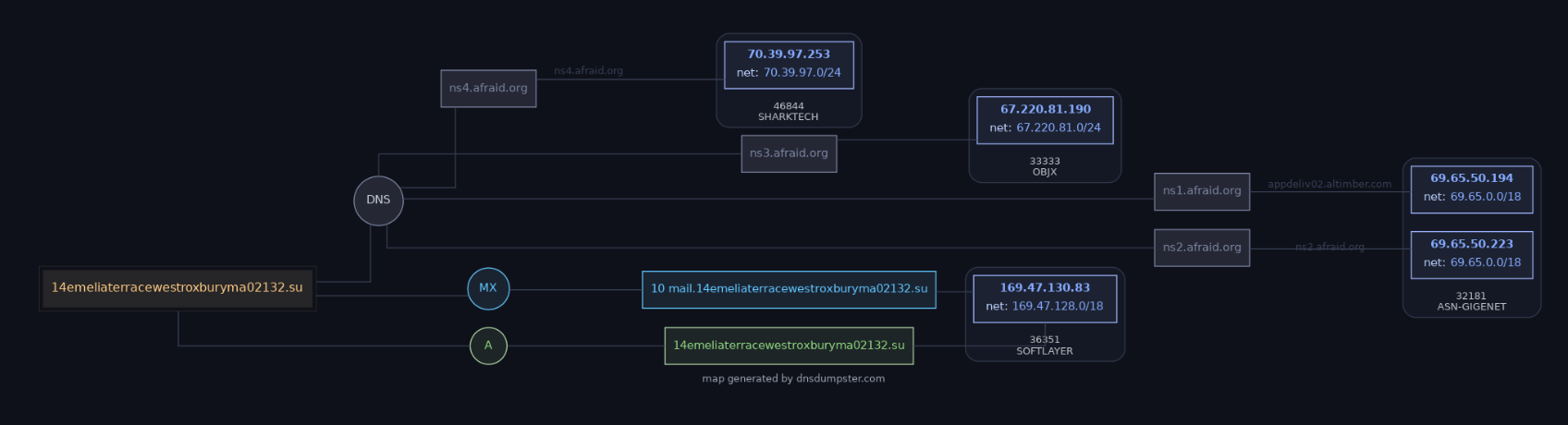Select the ns4.afraid.org nameserver node
Screen dimensions: 1568x425
(488, 89)
